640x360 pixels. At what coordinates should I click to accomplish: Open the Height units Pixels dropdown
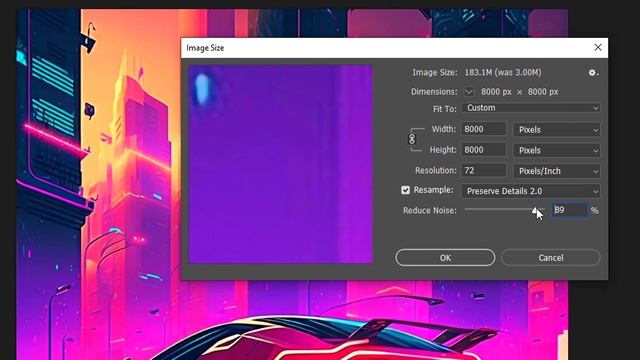pos(557,150)
